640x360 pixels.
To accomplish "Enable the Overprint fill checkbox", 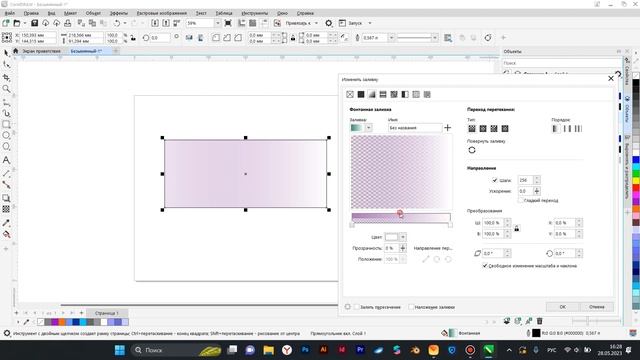I will click(x=411, y=307).
